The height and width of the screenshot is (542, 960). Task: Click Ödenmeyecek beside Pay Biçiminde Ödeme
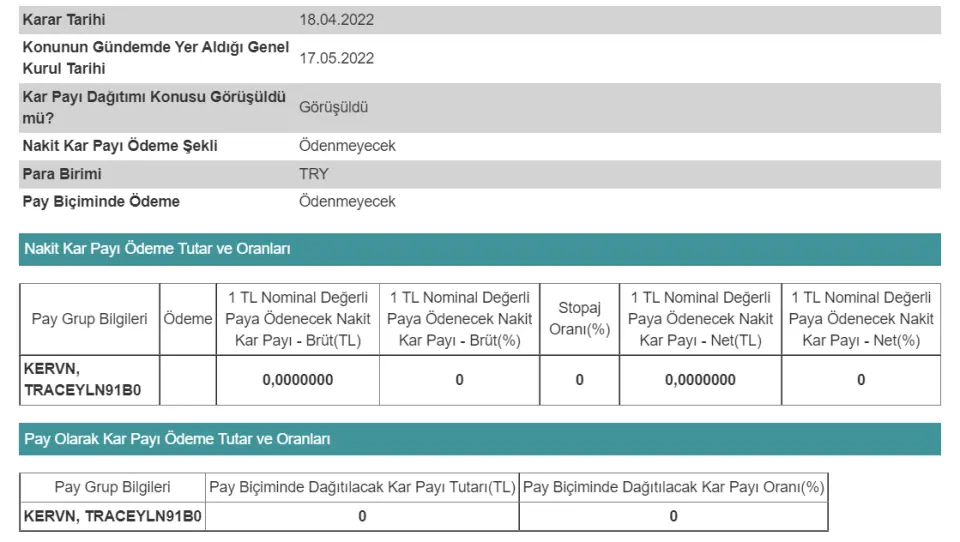coord(347,202)
